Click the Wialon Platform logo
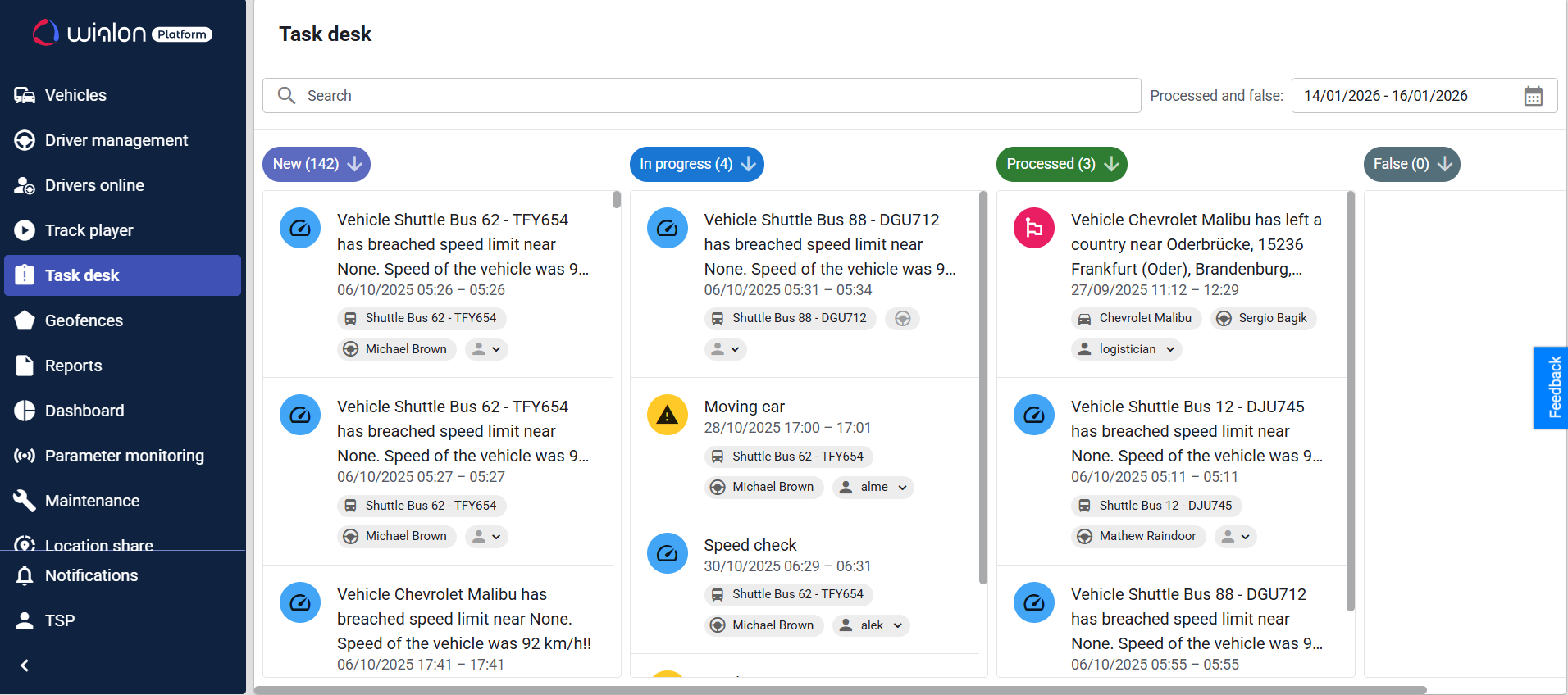 [122, 33]
